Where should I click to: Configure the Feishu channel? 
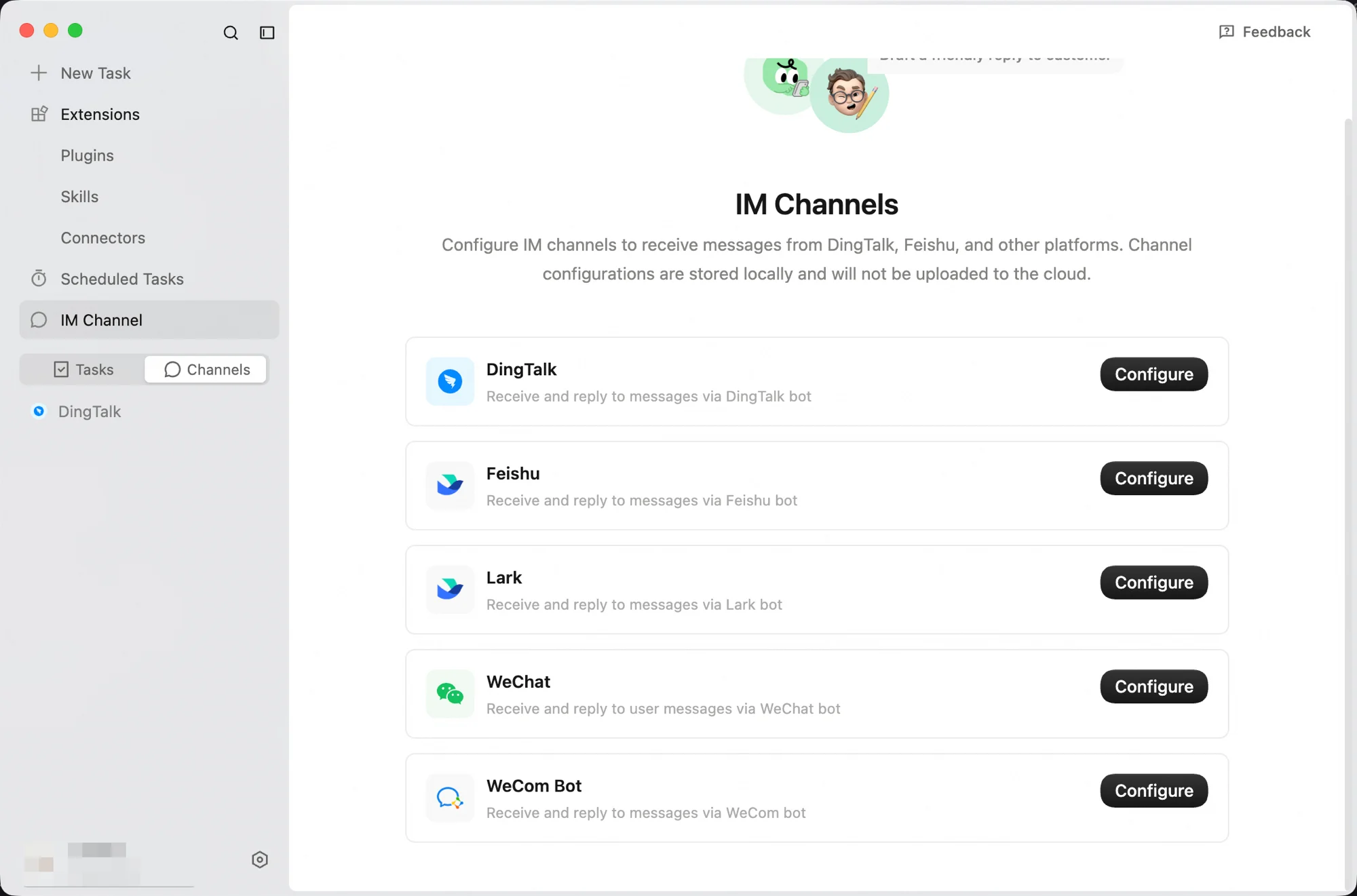1153,478
